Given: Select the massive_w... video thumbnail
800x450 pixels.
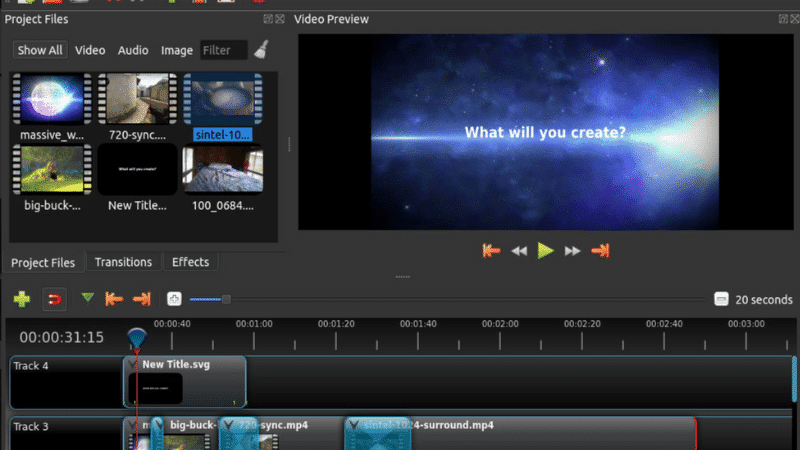Looking at the screenshot, I should click(52, 98).
